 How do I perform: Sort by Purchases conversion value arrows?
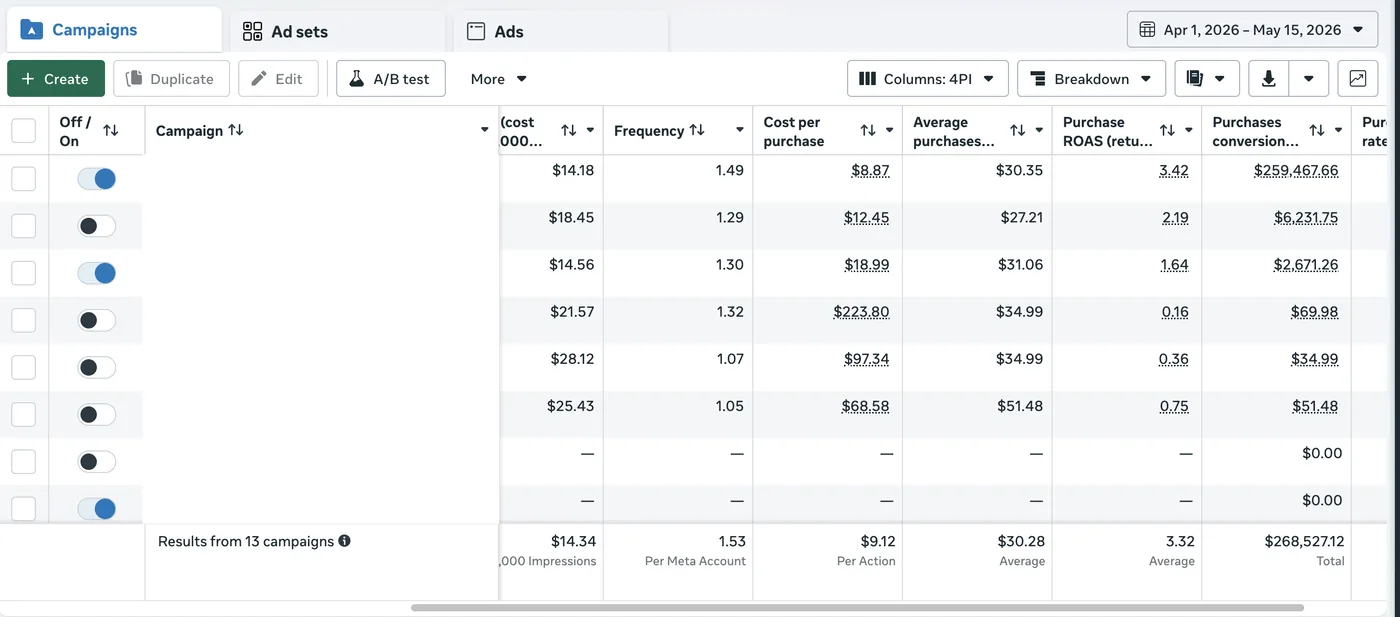(1317, 131)
